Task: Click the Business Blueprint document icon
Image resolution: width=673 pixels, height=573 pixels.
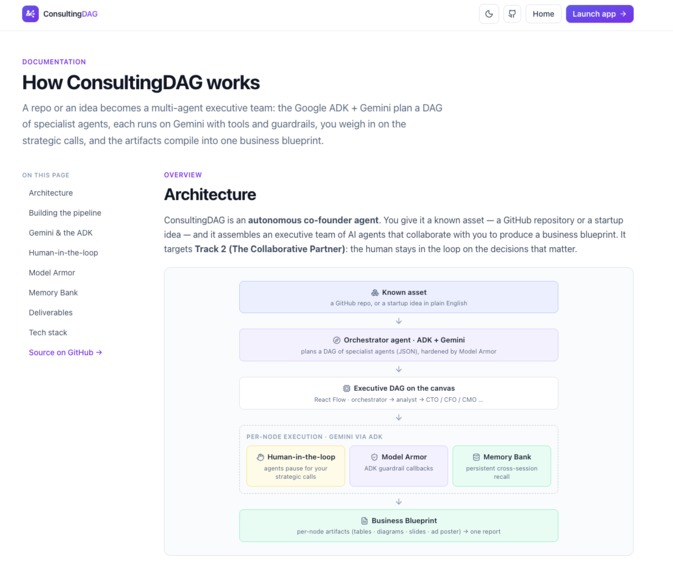Action: pyautogui.click(x=364, y=521)
